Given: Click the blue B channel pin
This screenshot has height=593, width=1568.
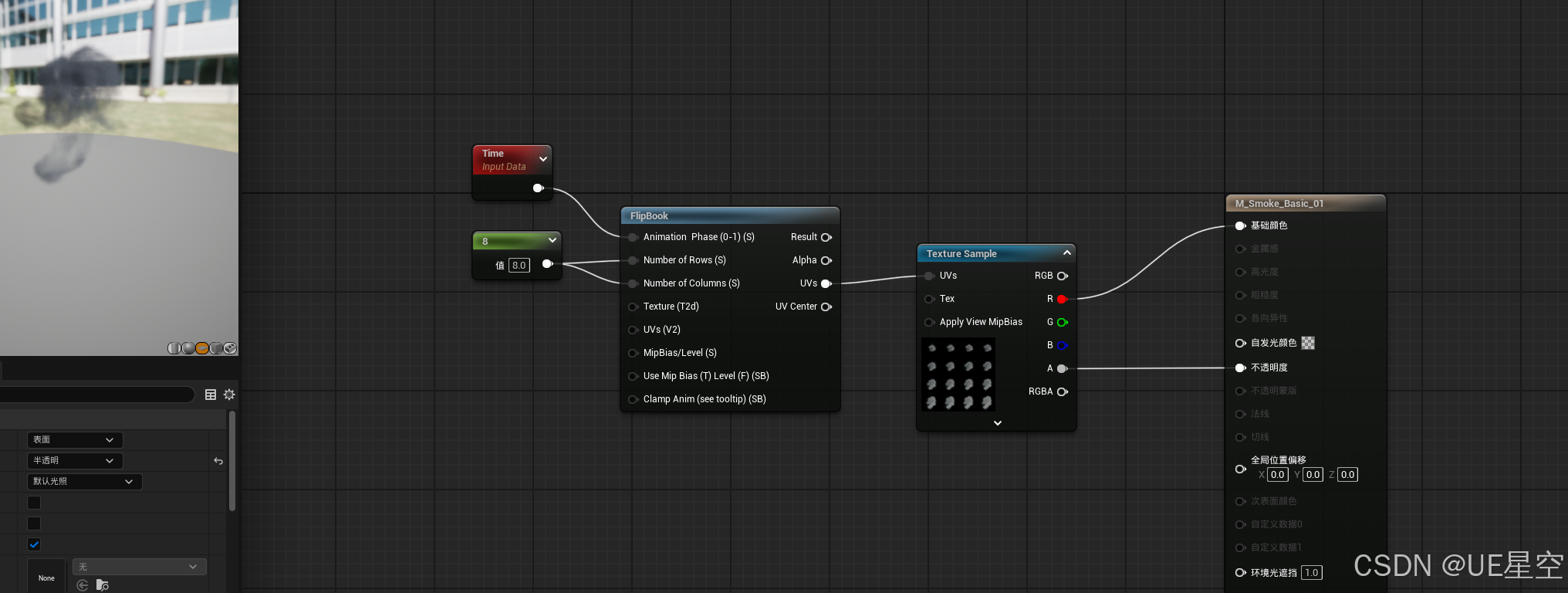Looking at the screenshot, I should [x=1063, y=345].
